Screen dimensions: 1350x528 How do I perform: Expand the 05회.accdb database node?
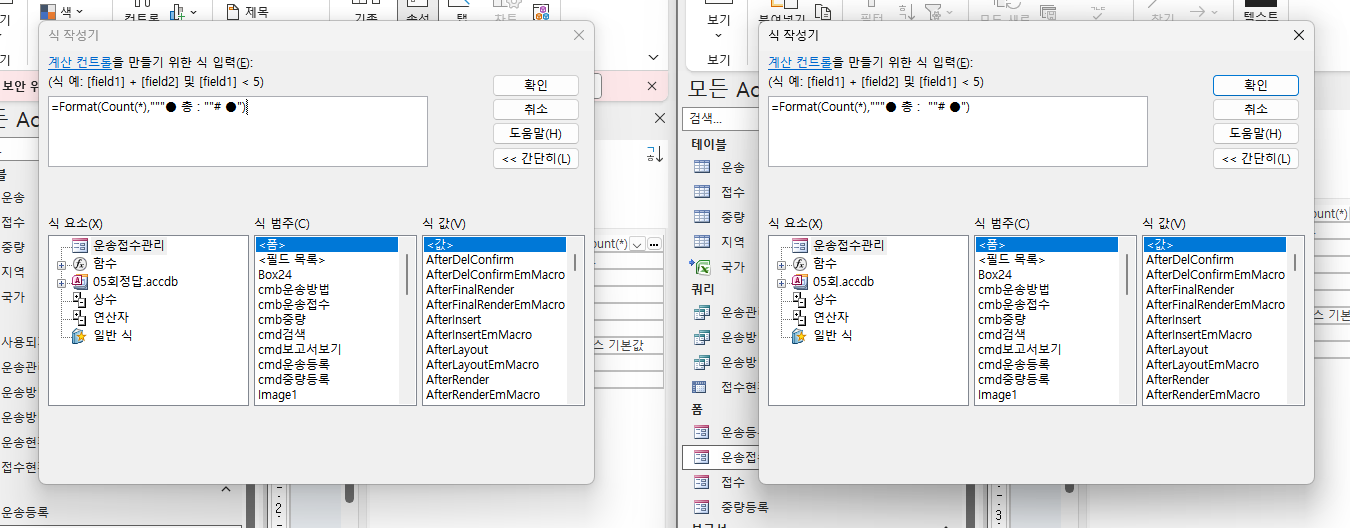tap(781, 282)
